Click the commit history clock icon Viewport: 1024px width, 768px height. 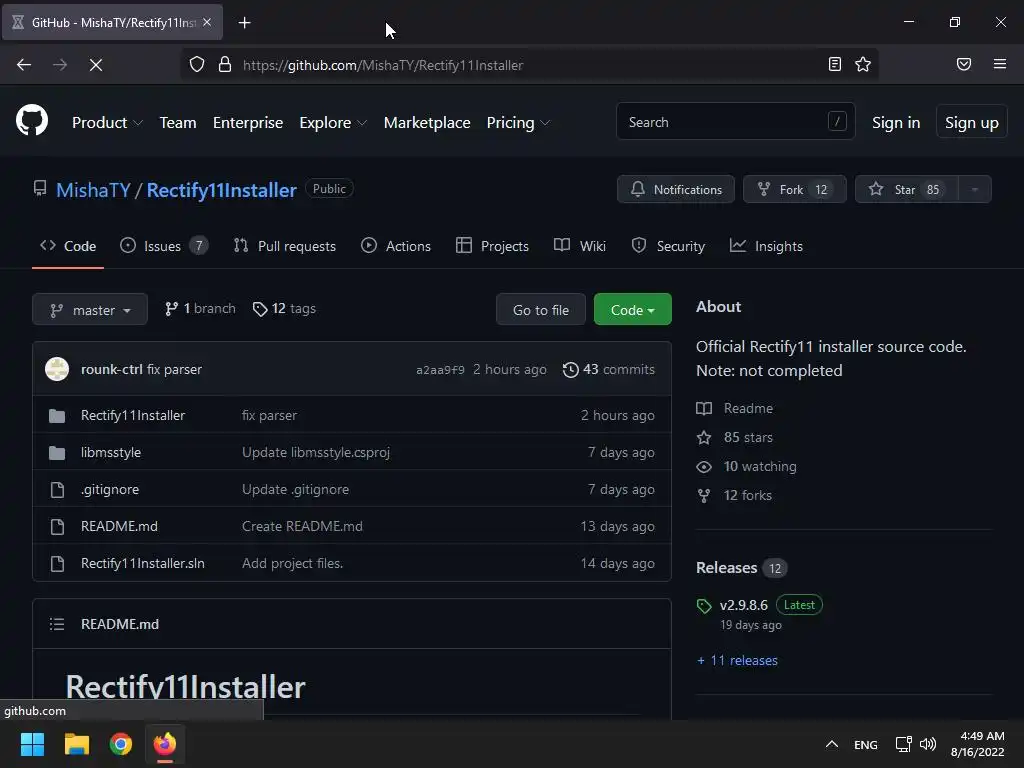(x=570, y=370)
